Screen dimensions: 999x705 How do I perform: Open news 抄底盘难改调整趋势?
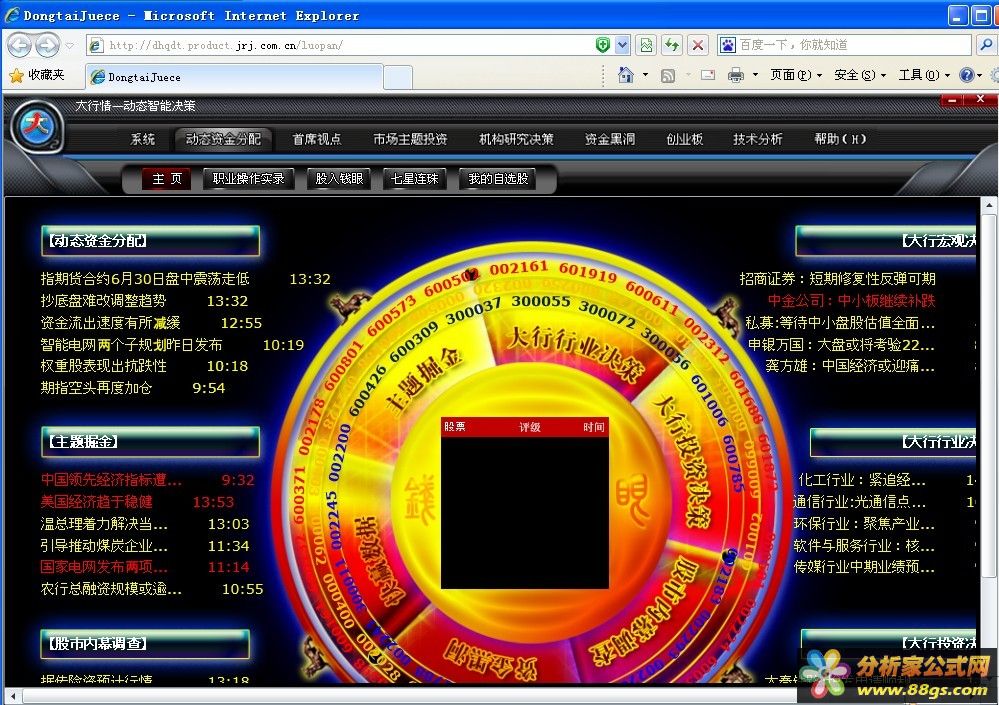pos(103,301)
